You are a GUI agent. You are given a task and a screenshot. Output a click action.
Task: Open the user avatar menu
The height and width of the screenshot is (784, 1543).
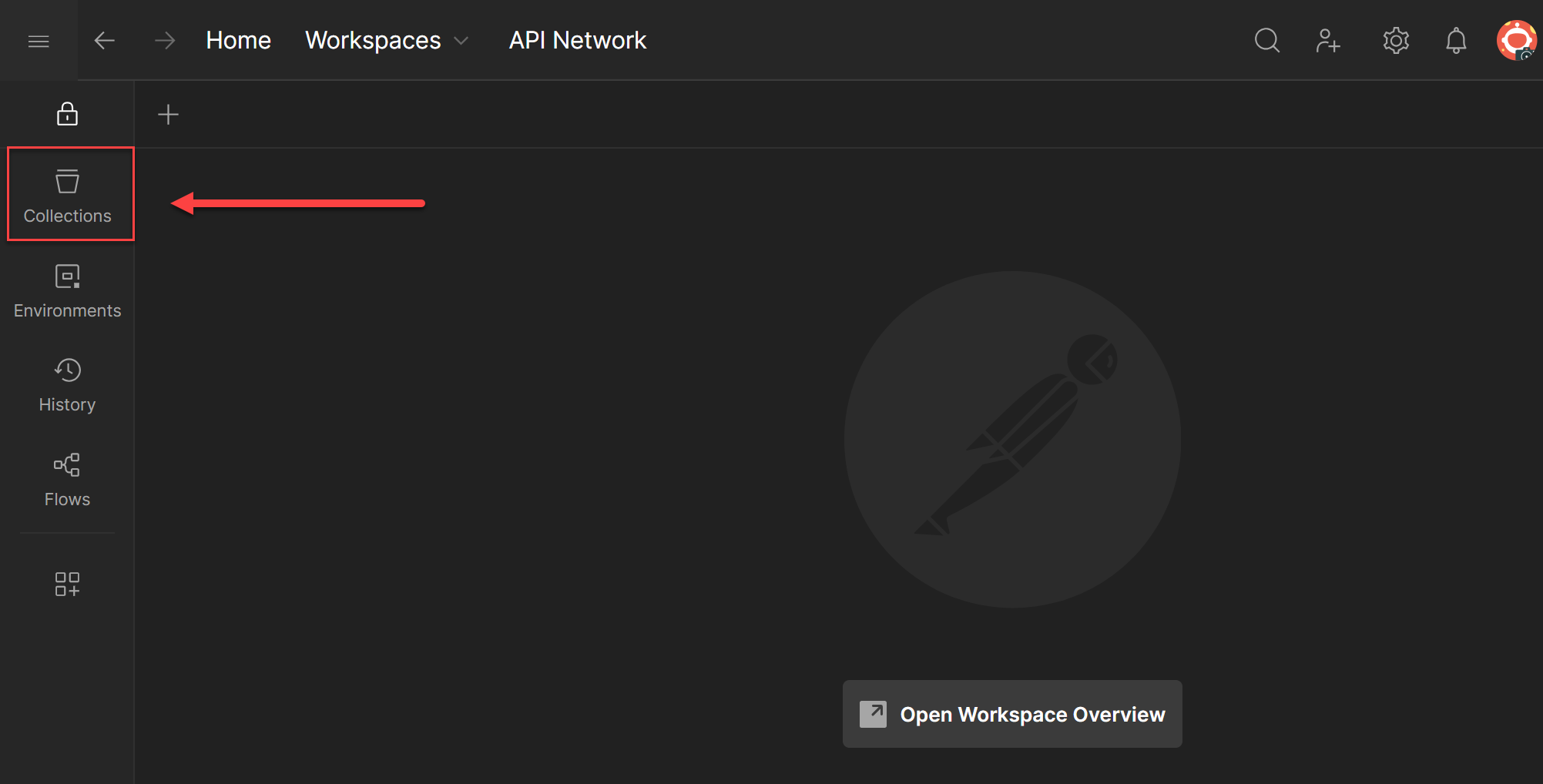pyautogui.click(x=1517, y=40)
